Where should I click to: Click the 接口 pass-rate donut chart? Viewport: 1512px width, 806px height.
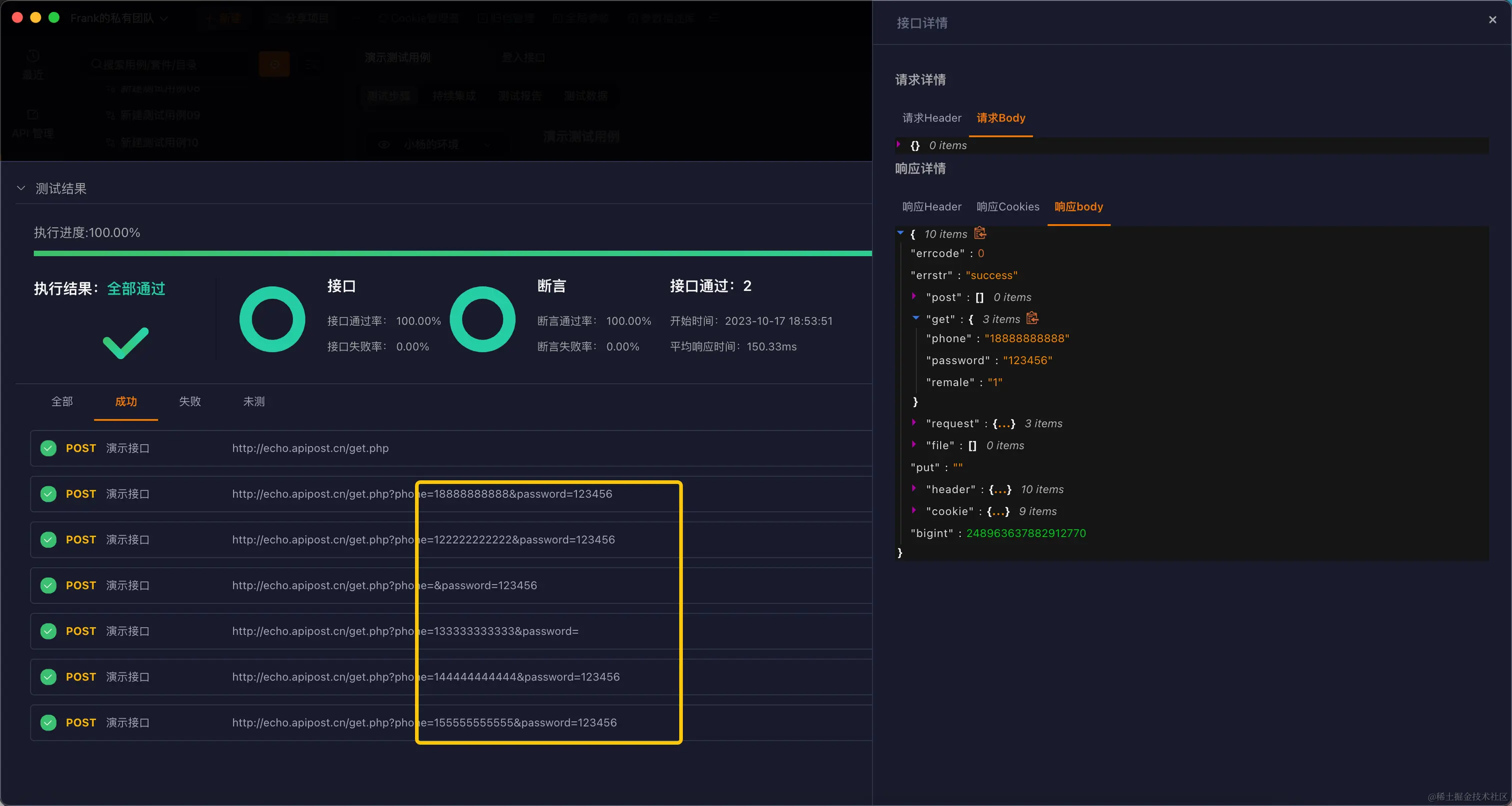coord(272,319)
